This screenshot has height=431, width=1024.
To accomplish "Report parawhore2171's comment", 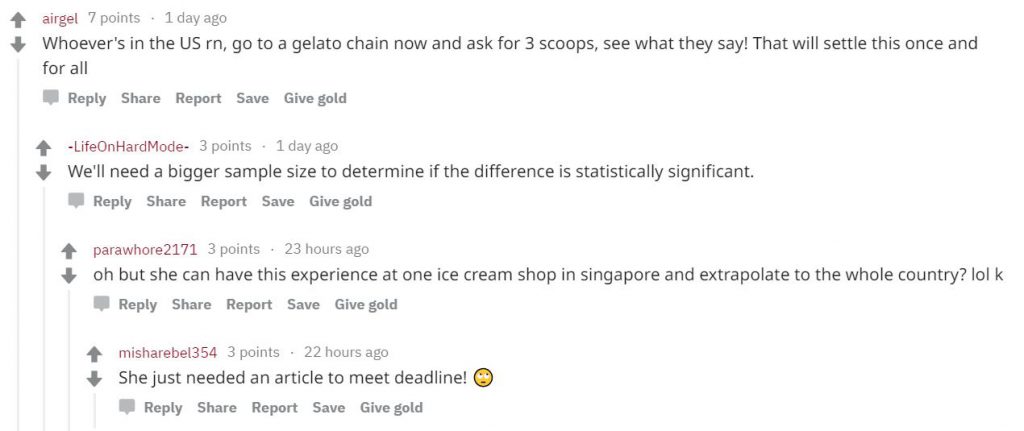I will pos(249,305).
